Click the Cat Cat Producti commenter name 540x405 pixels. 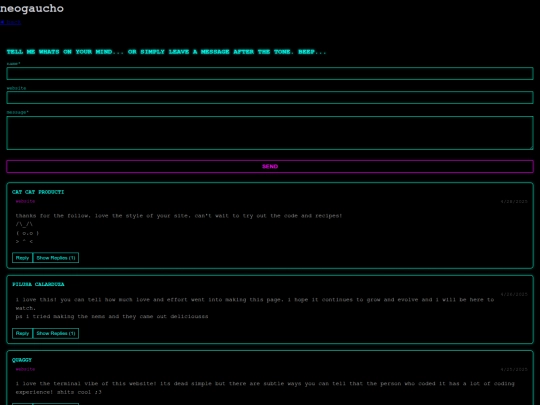[38, 192]
